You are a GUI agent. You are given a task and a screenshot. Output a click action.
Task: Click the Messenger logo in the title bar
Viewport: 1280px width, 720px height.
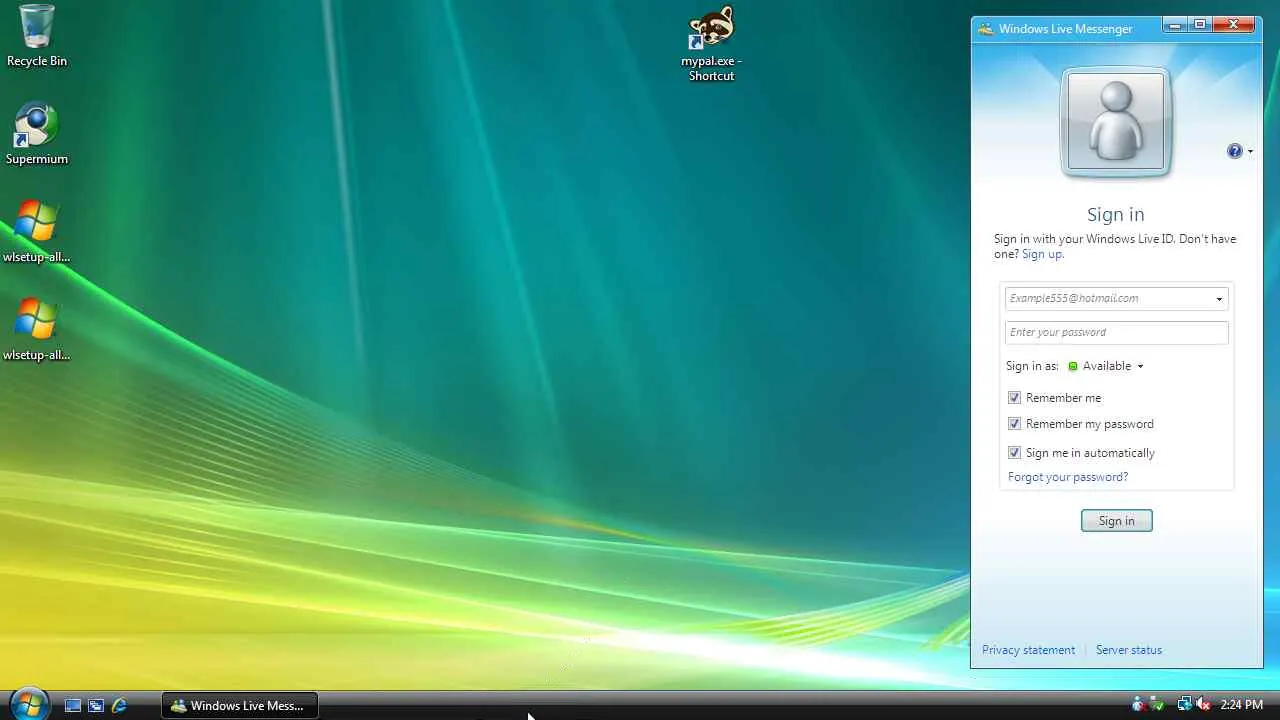point(986,29)
